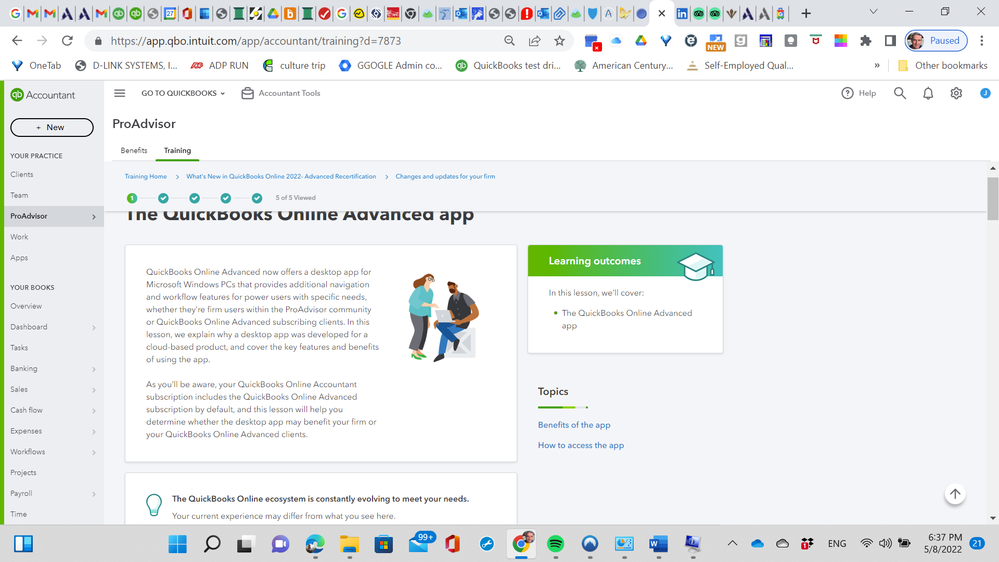999x562 pixels.
Task: Jump to How to access the app topic
Action: pyautogui.click(x=581, y=445)
